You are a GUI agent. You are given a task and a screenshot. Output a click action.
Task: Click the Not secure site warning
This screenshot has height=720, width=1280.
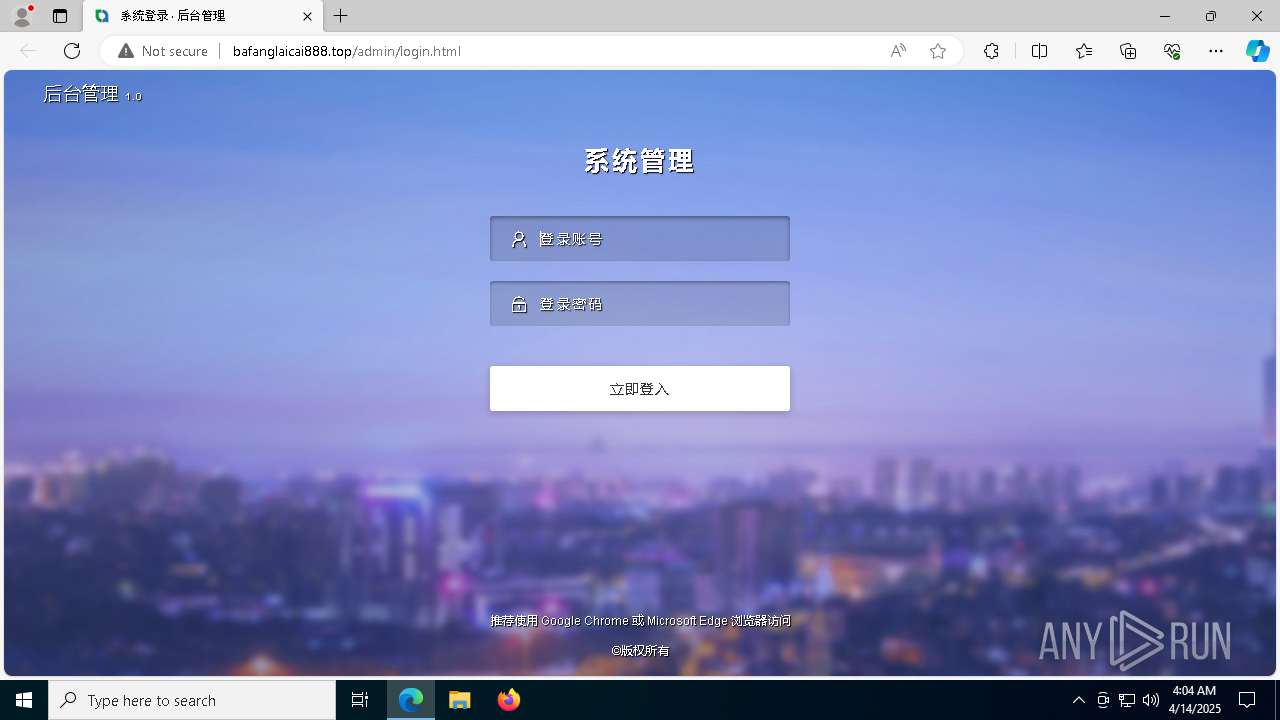(163, 51)
